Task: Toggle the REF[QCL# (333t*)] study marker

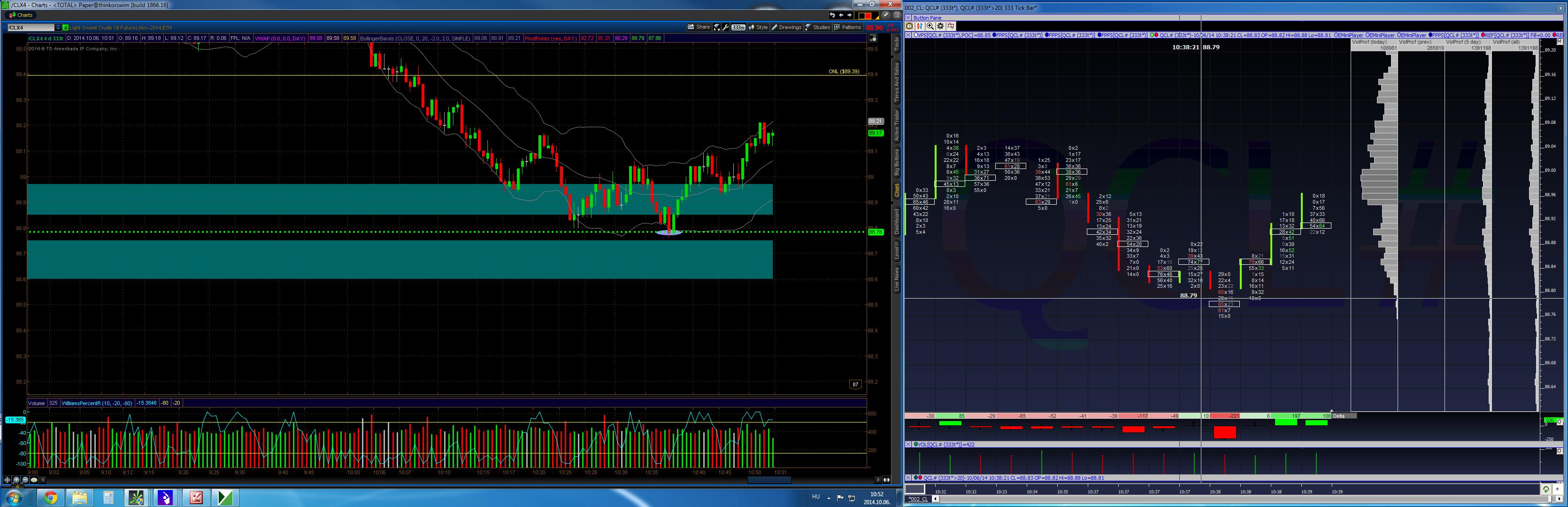Action: click(x=1483, y=35)
